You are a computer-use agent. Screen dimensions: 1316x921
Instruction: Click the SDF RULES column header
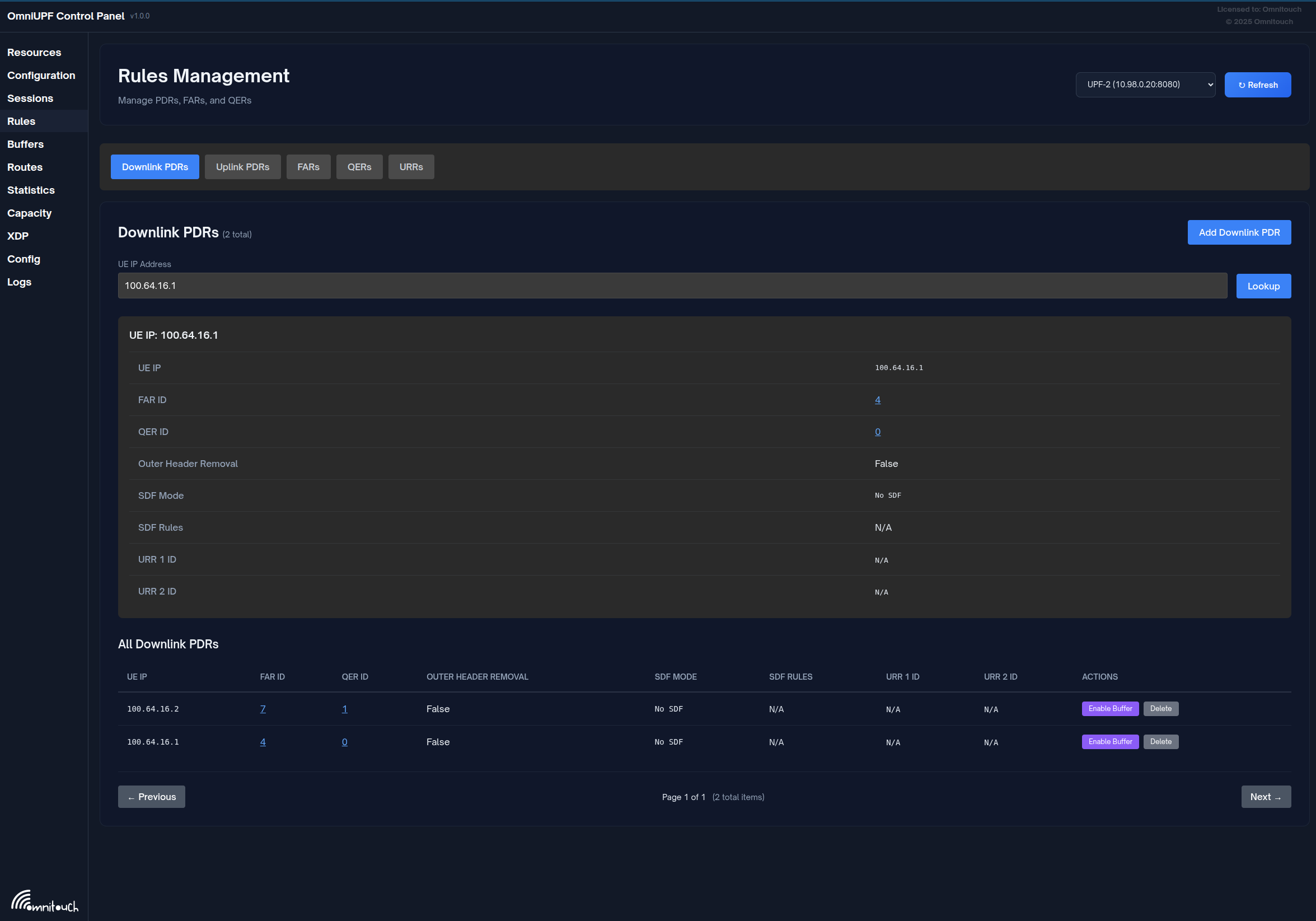tap(790, 677)
